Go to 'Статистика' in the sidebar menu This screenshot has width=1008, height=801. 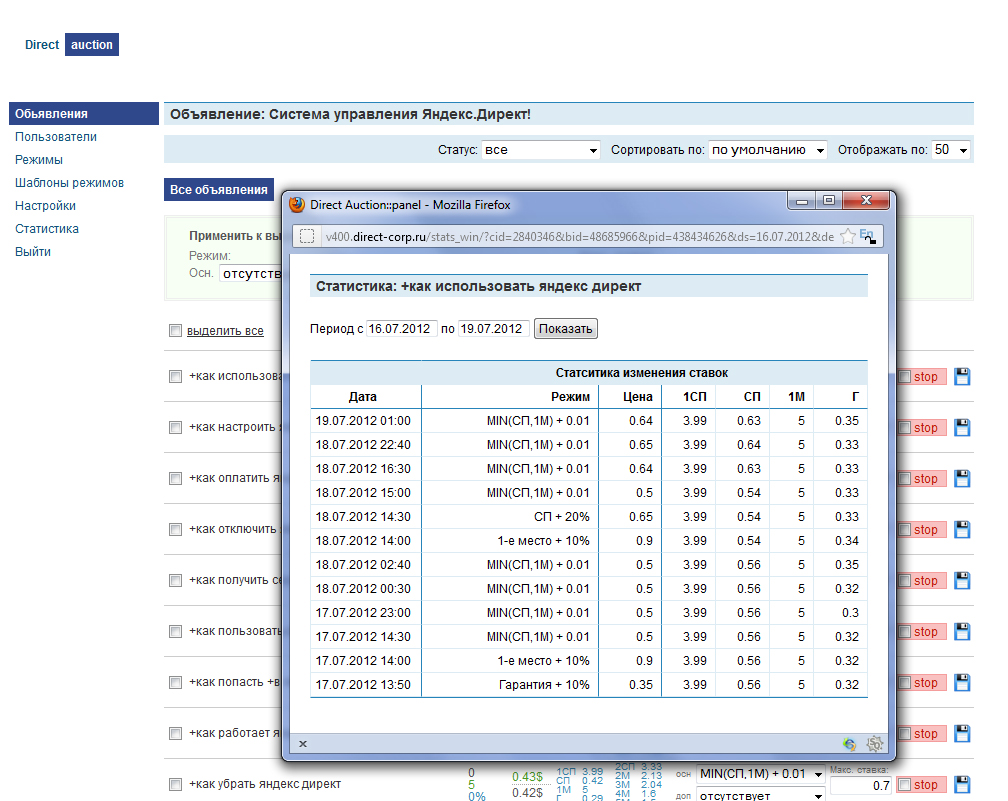click(x=47, y=229)
